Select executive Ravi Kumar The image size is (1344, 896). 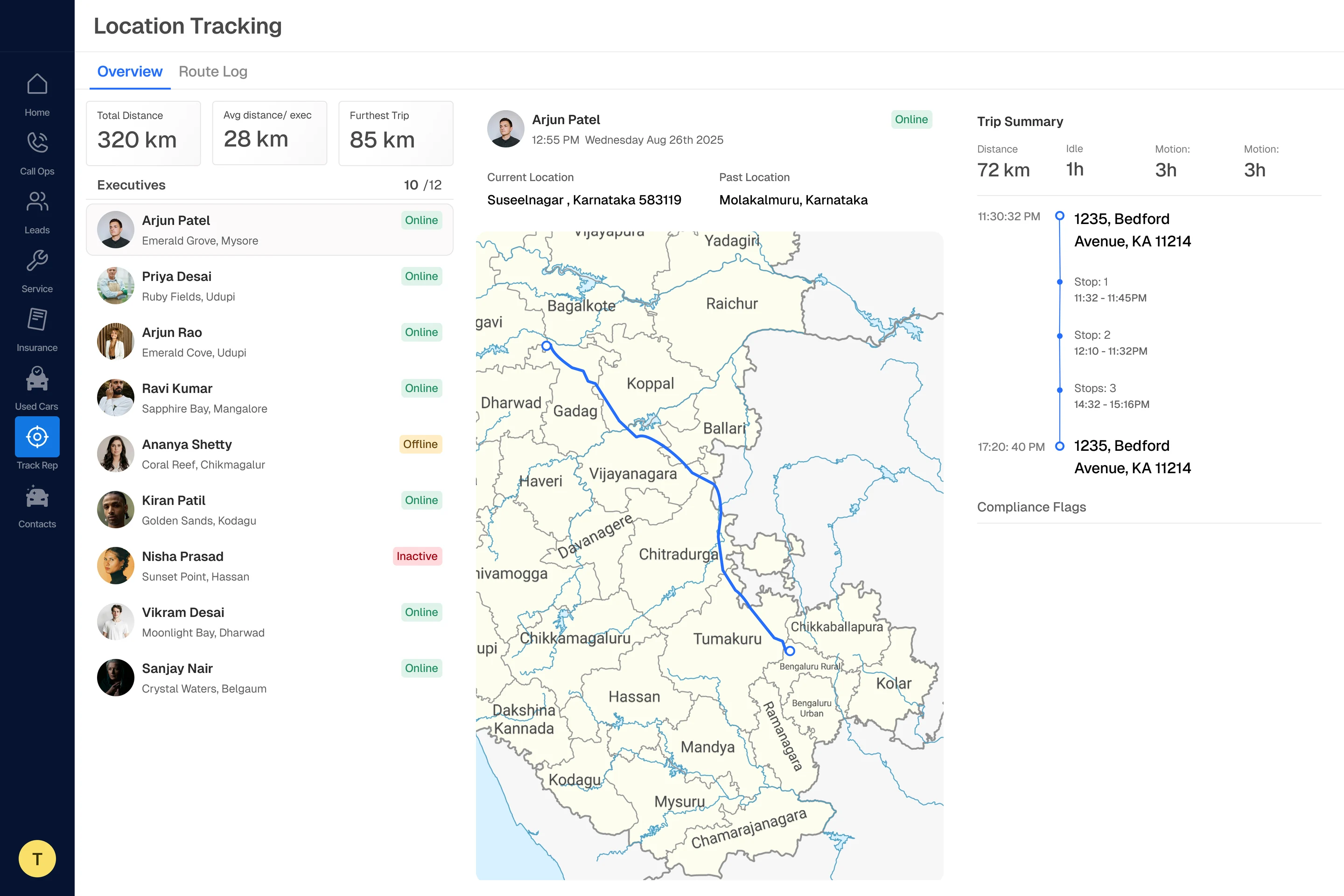[269, 398]
